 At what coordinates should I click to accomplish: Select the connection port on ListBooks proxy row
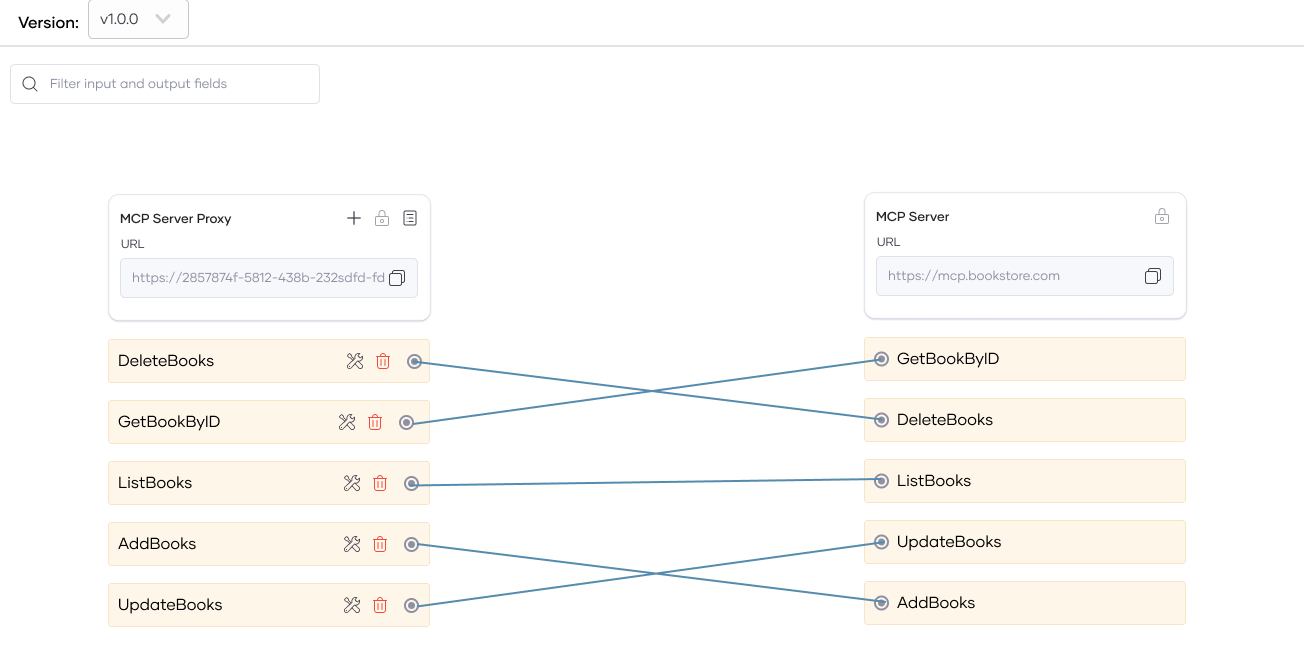pyautogui.click(x=411, y=483)
